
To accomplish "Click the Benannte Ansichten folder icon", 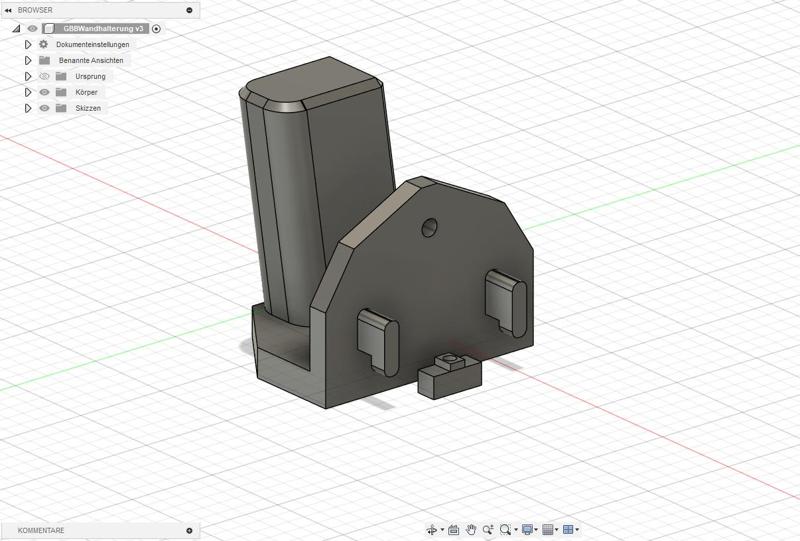I will tap(44, 60).
